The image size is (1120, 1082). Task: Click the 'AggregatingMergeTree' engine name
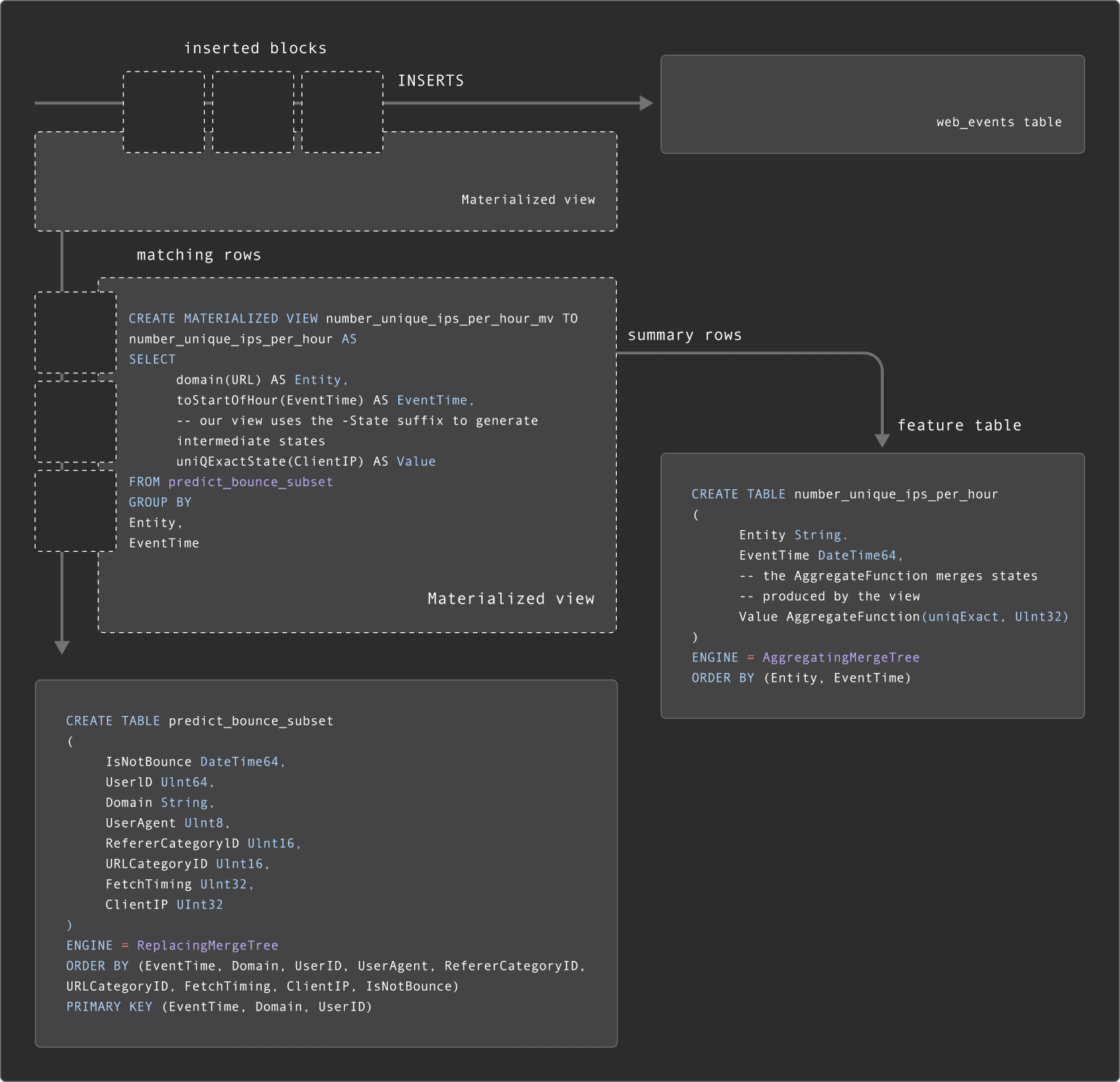841,658
